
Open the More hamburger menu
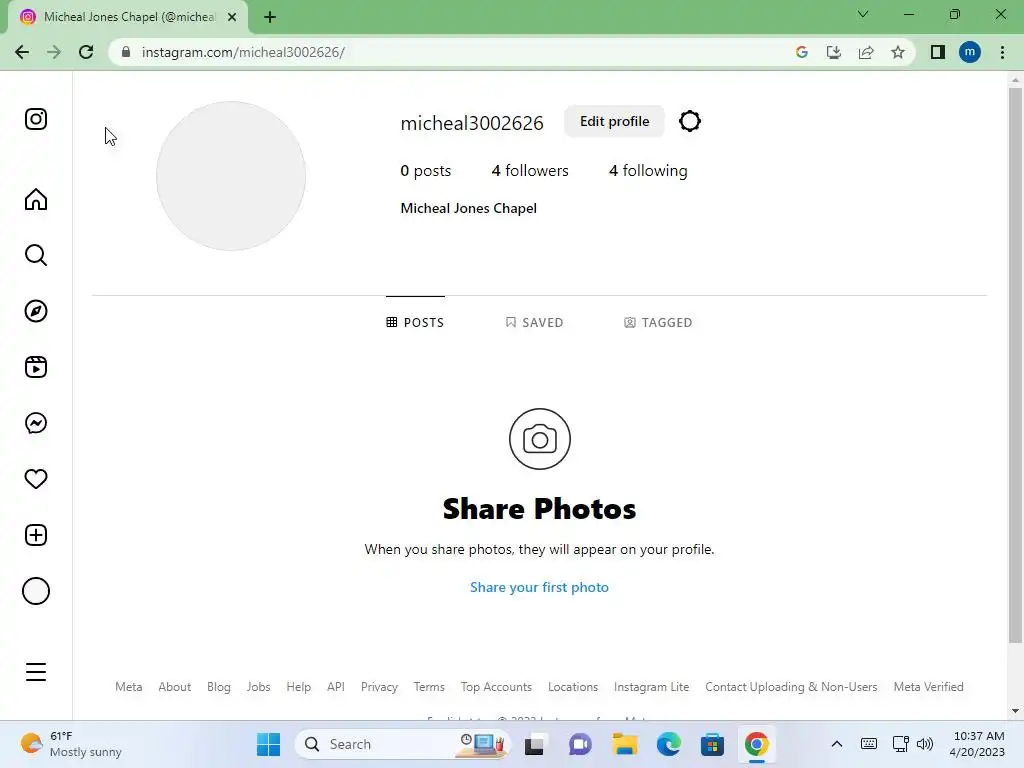(x=36, y=671)
